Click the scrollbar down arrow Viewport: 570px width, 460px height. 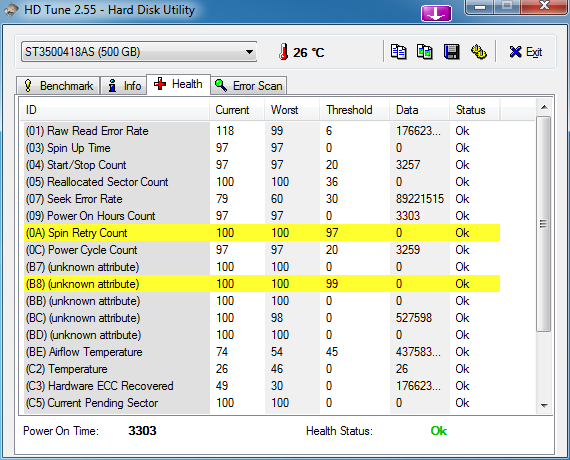click(x=544, y=405)
